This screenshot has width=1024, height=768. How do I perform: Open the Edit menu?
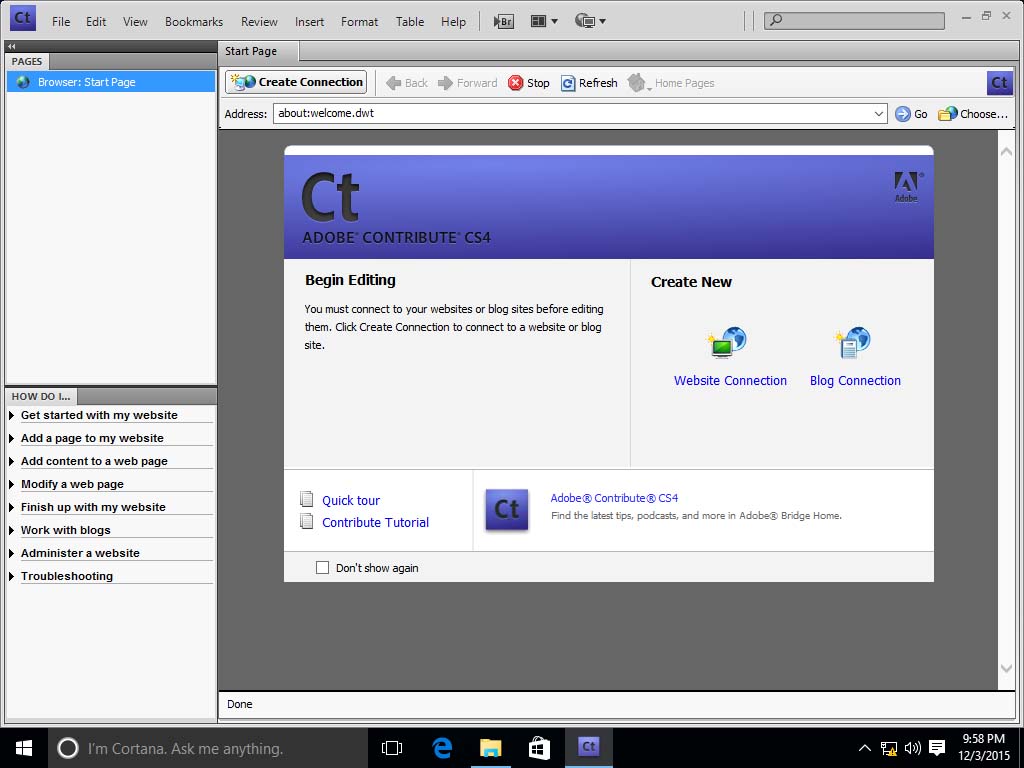point(96,22)
